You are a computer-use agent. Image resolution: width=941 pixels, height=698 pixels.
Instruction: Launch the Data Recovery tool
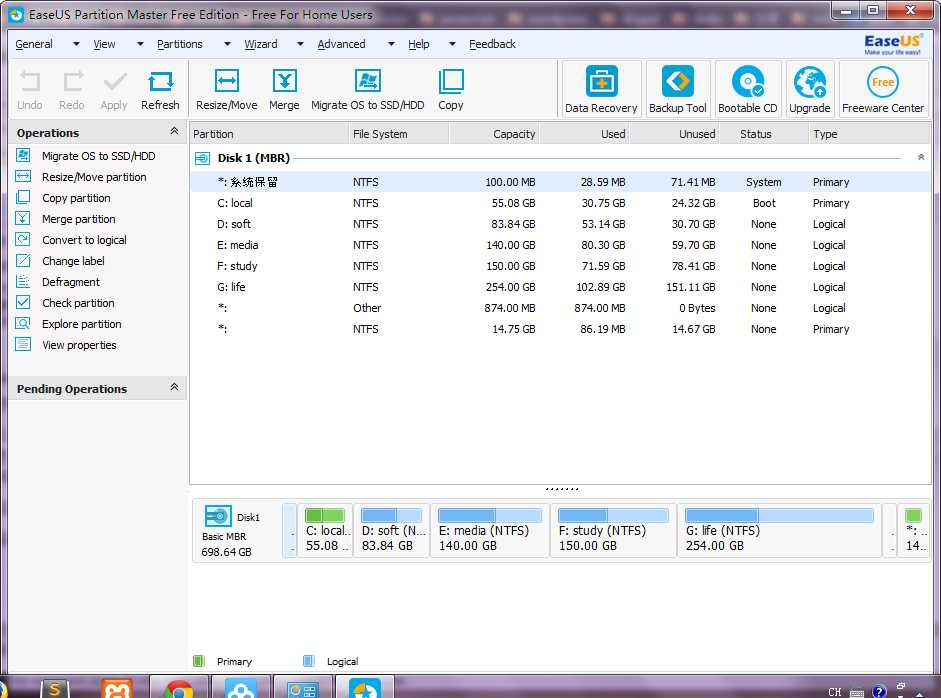pos(601,90)
